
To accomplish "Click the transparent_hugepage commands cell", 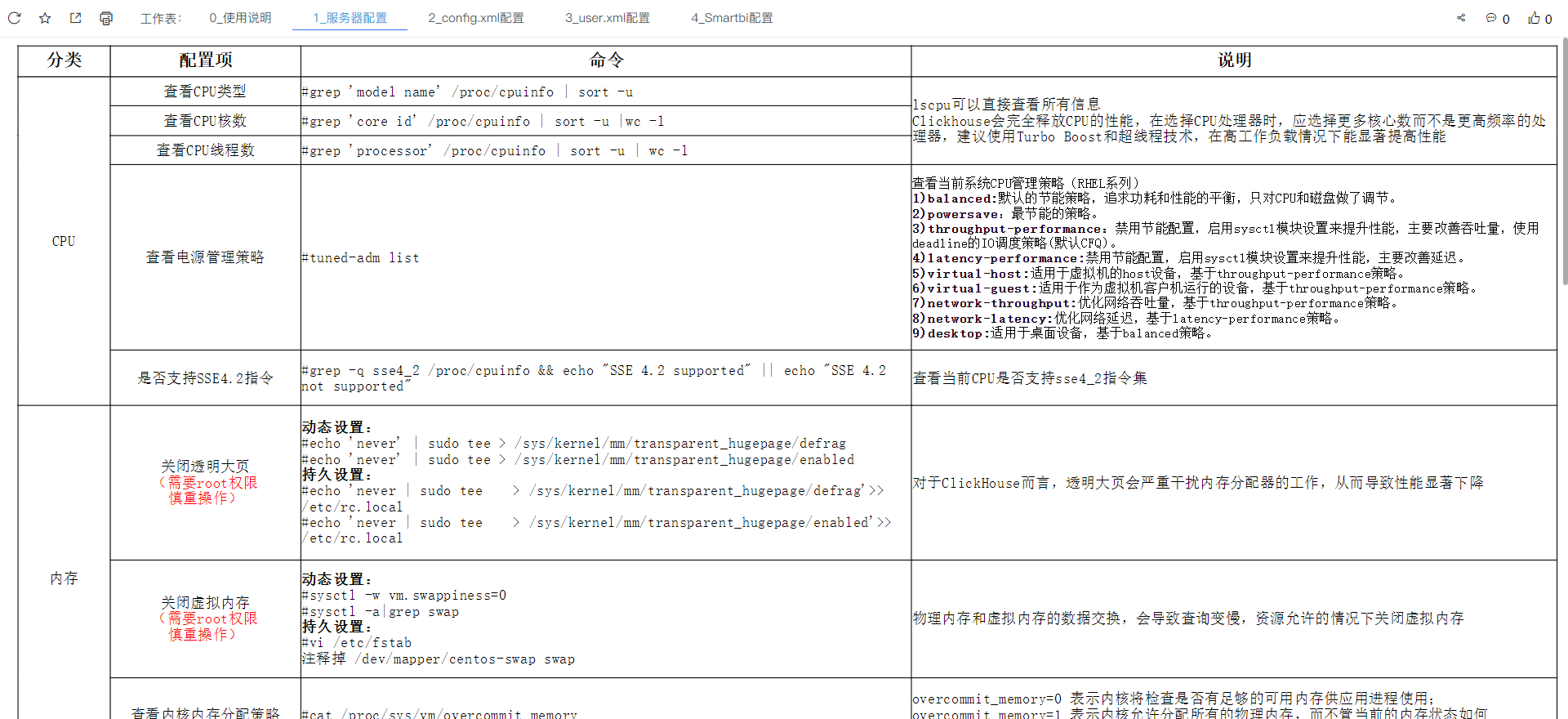I will (606, 482).
